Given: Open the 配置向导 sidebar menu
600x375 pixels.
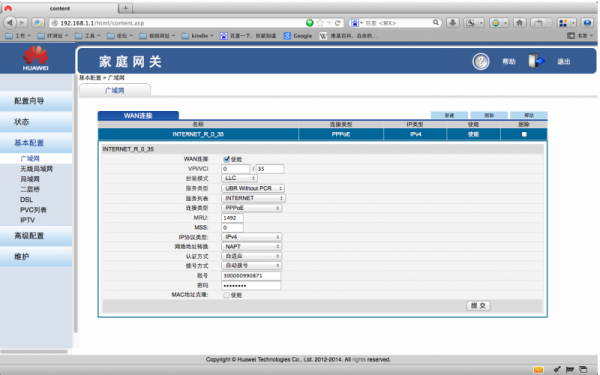Looking at the screenshot, I should click(36, 101).
